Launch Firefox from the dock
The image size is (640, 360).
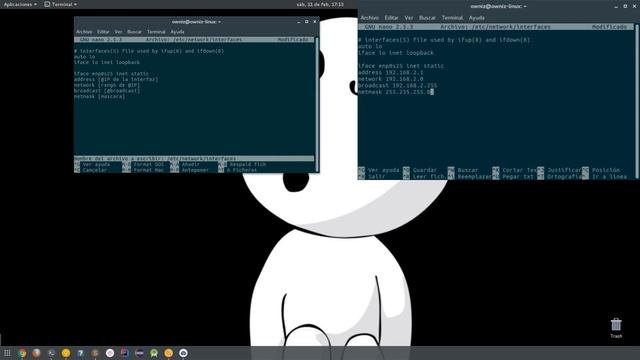point(37,353)
